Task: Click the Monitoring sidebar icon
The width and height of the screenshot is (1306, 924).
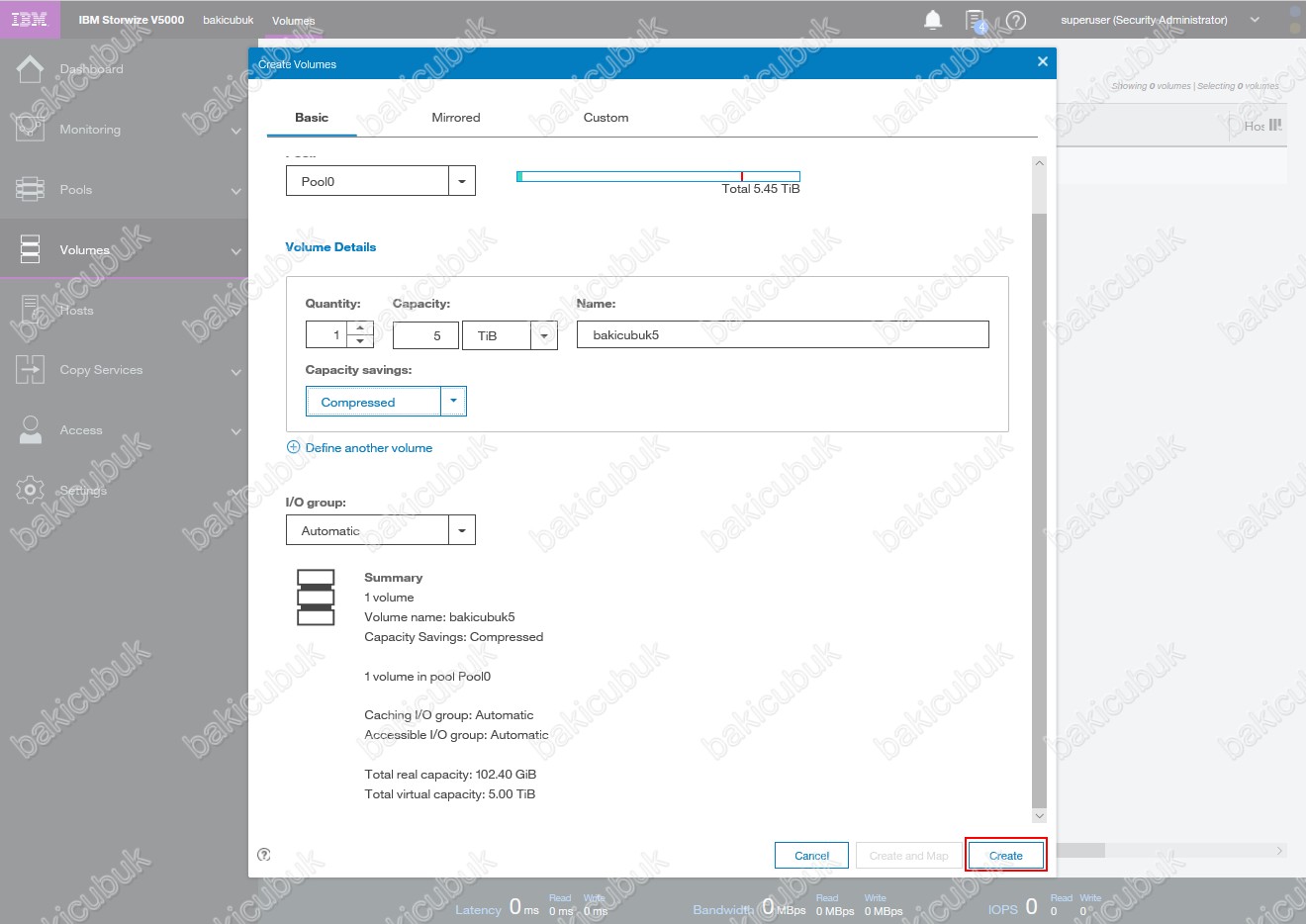Action: [x=31, y=129]
